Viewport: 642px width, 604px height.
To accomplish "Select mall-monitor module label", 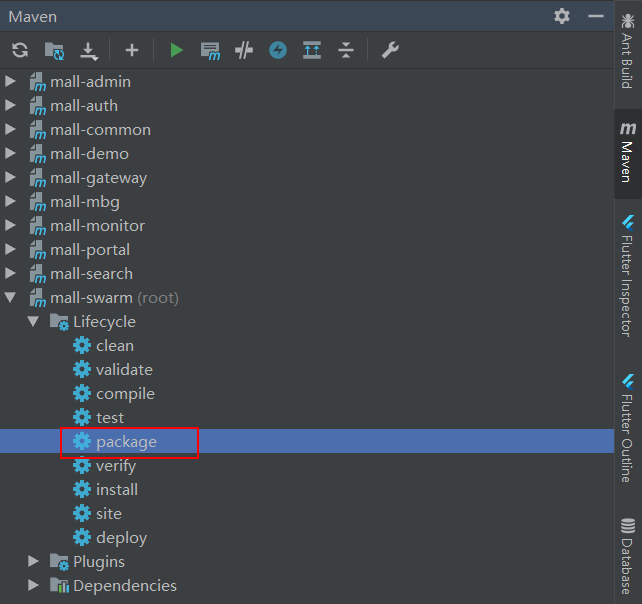I will (97, 226).
